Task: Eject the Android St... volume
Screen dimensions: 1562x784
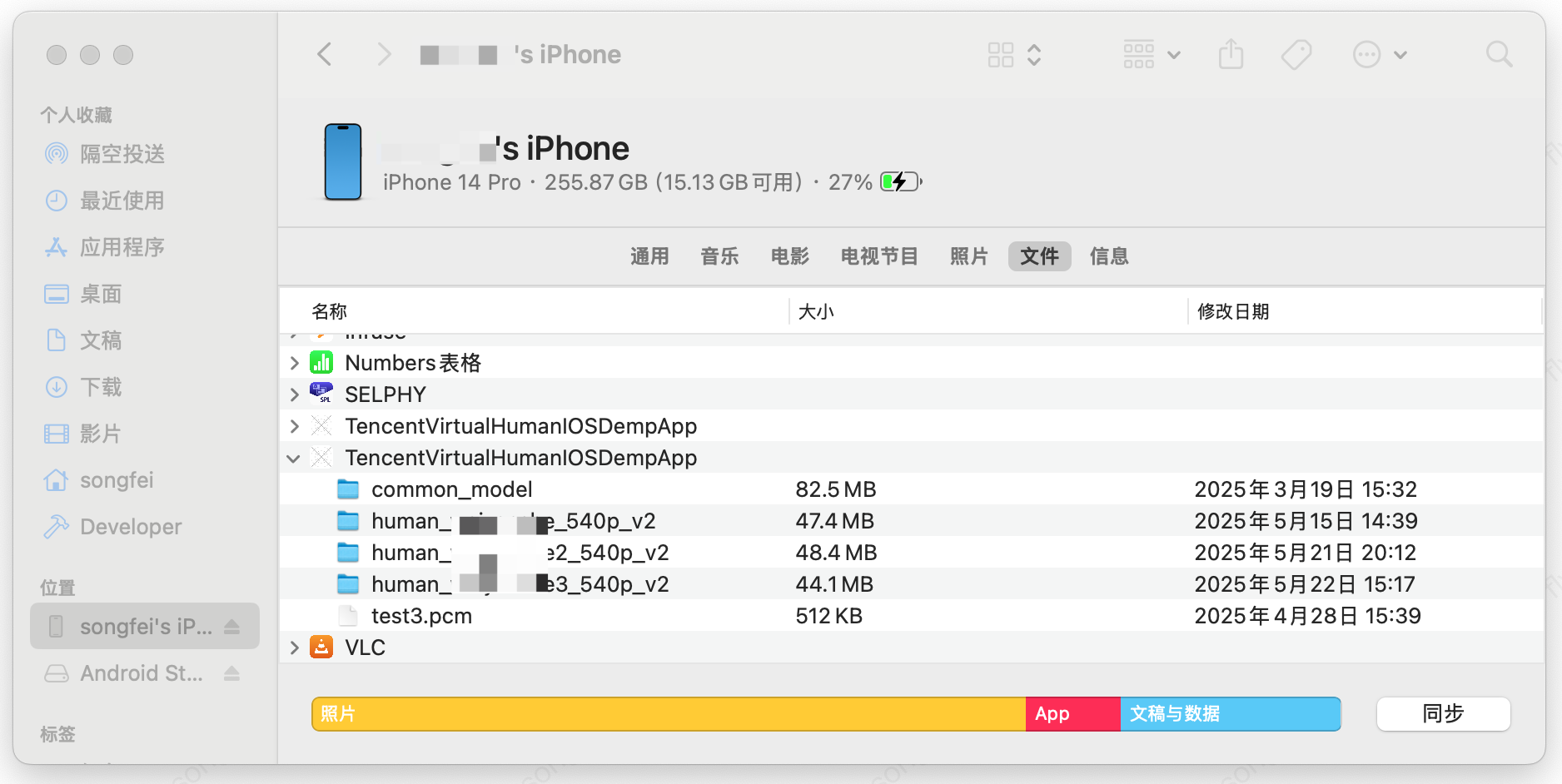Action: 232,673
